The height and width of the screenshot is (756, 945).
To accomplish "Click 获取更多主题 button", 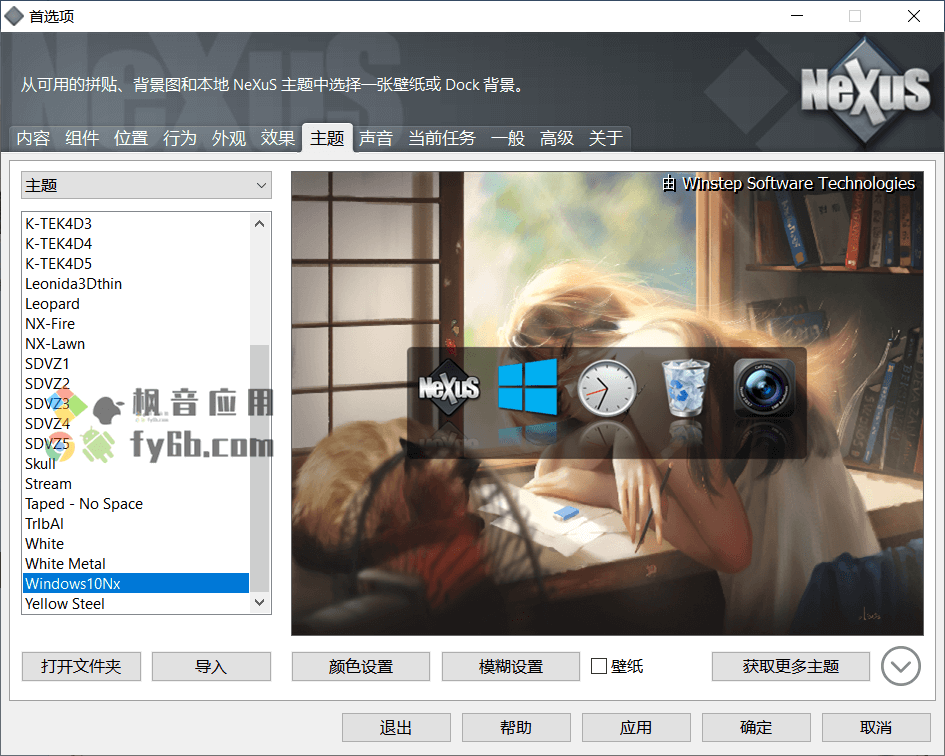I will pyautogui.click(x=791, y=666).
